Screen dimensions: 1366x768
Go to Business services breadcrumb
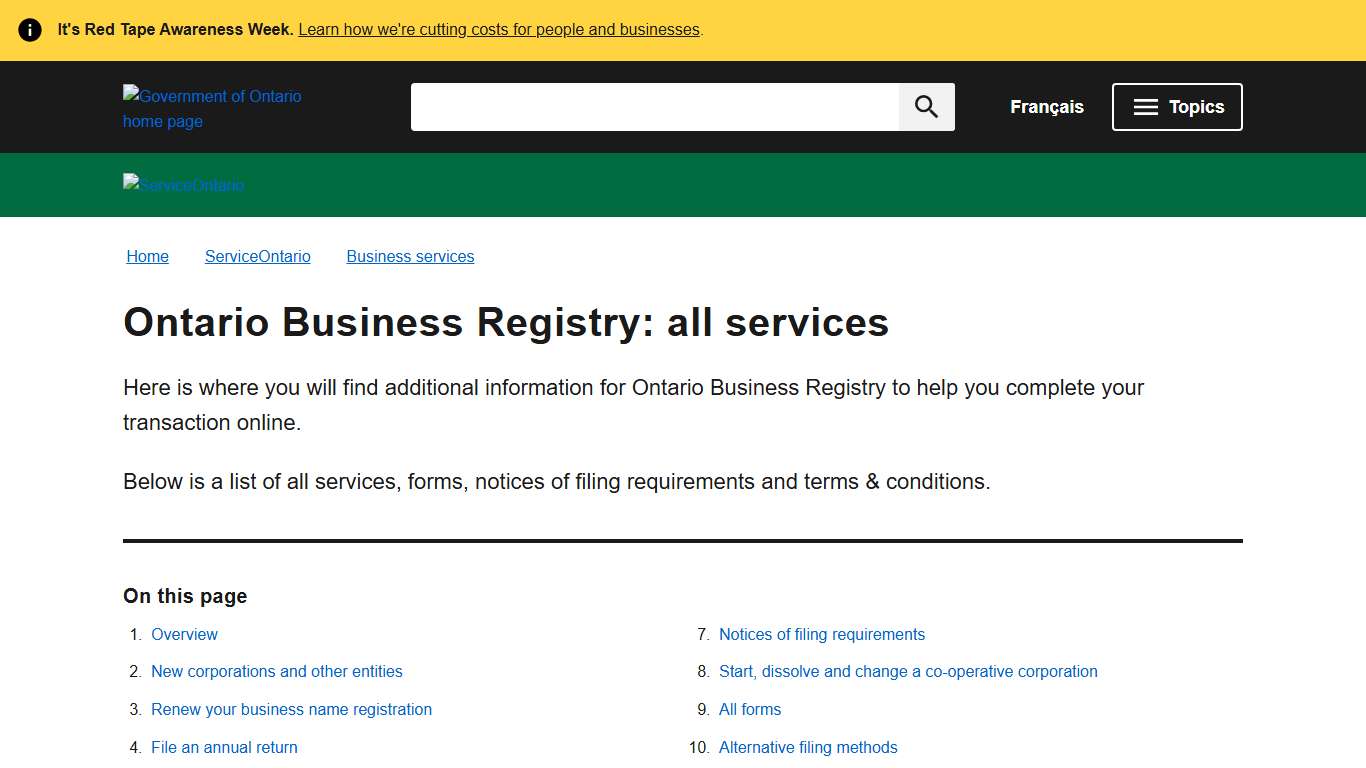409,256
